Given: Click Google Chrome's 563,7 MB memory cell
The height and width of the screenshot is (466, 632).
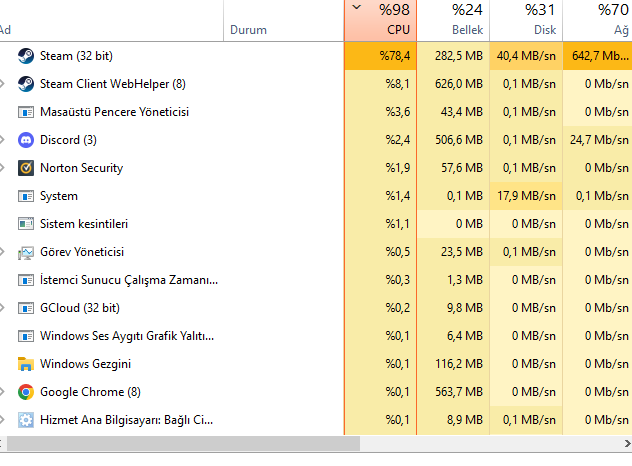Looking at the screenshot, I should point(453,392).
